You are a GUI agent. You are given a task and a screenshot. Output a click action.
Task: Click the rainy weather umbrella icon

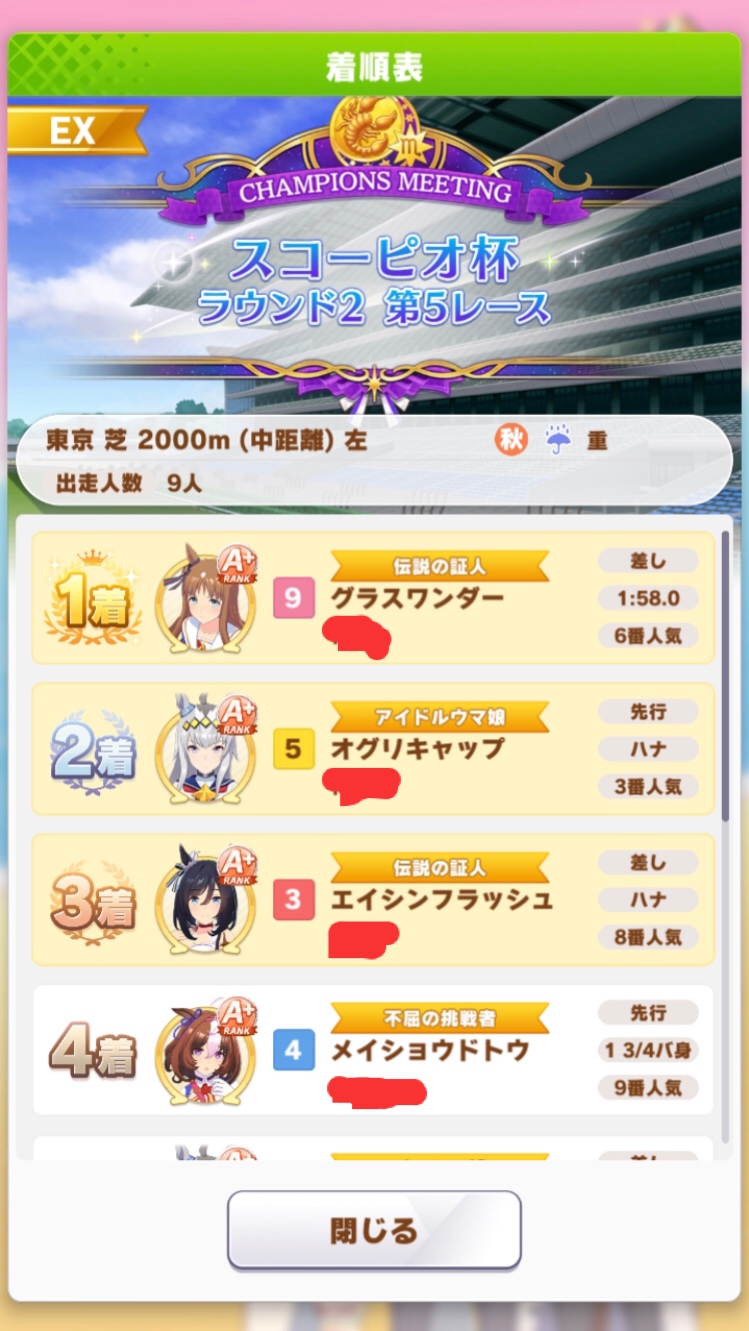pos(558,440)
